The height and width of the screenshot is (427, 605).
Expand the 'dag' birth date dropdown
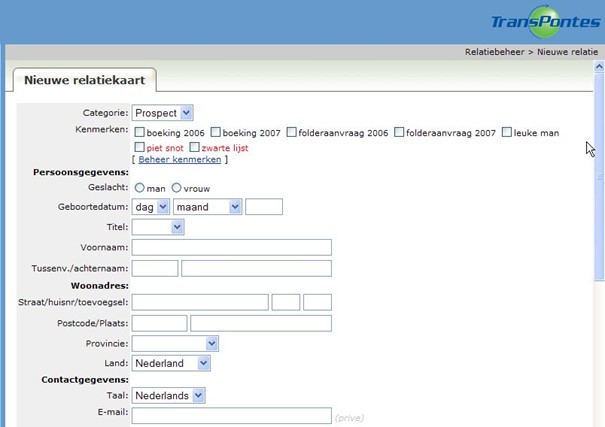pyautogui.click(x=151, y=207)
